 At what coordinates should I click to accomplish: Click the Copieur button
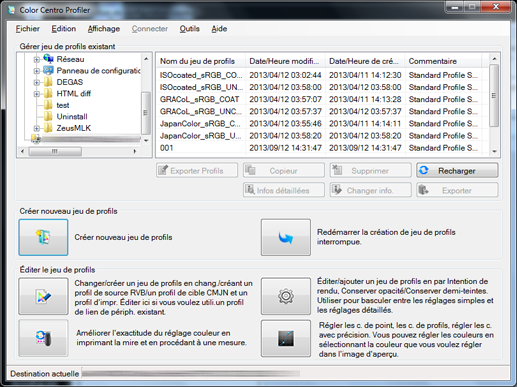click(x=284, y=170)
